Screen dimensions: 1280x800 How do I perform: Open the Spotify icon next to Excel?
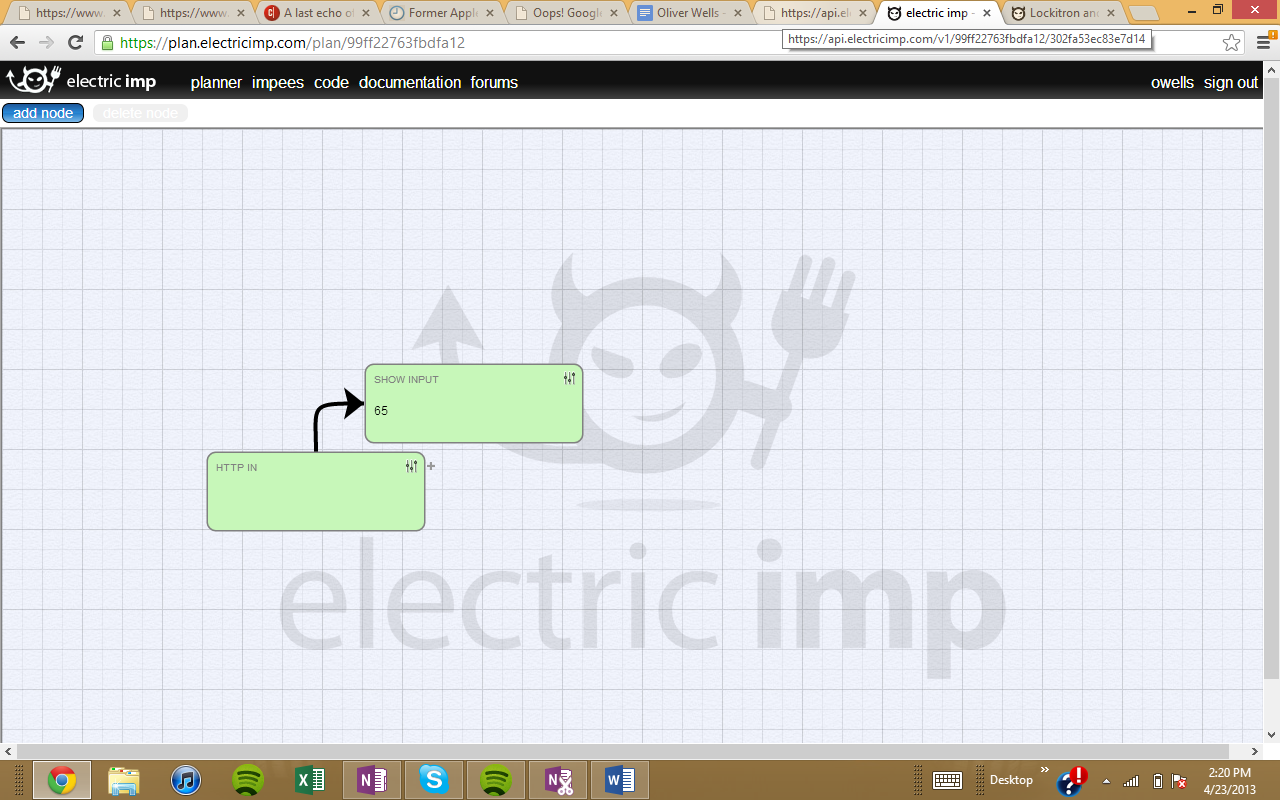(248, 780)
